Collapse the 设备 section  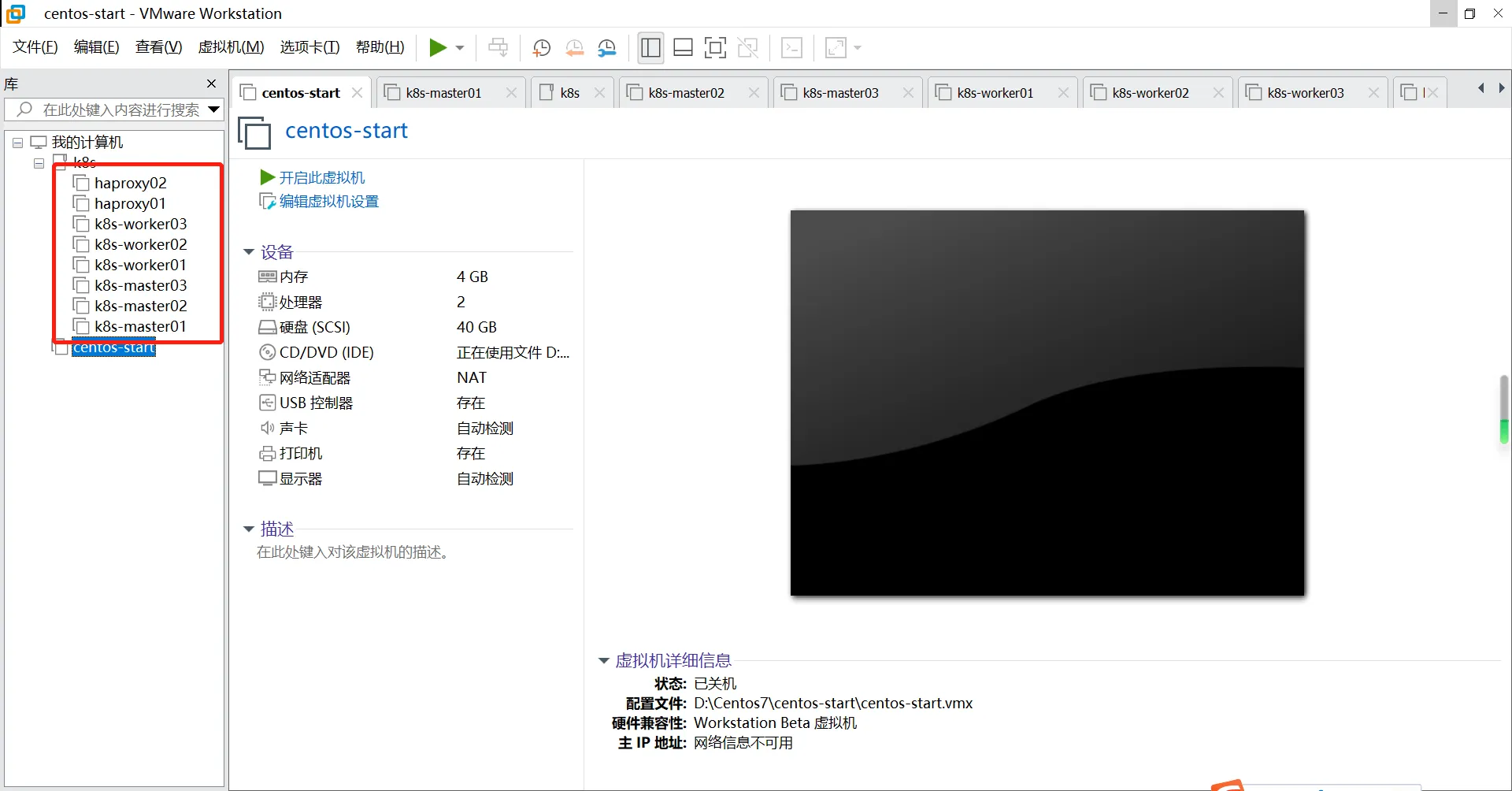pyautogui.click(x=249, y=252)
